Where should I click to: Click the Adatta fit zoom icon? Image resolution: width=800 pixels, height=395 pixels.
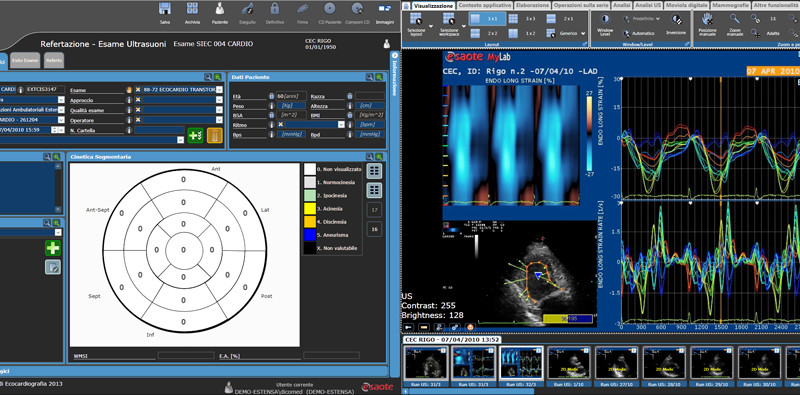tap(755, 33)
